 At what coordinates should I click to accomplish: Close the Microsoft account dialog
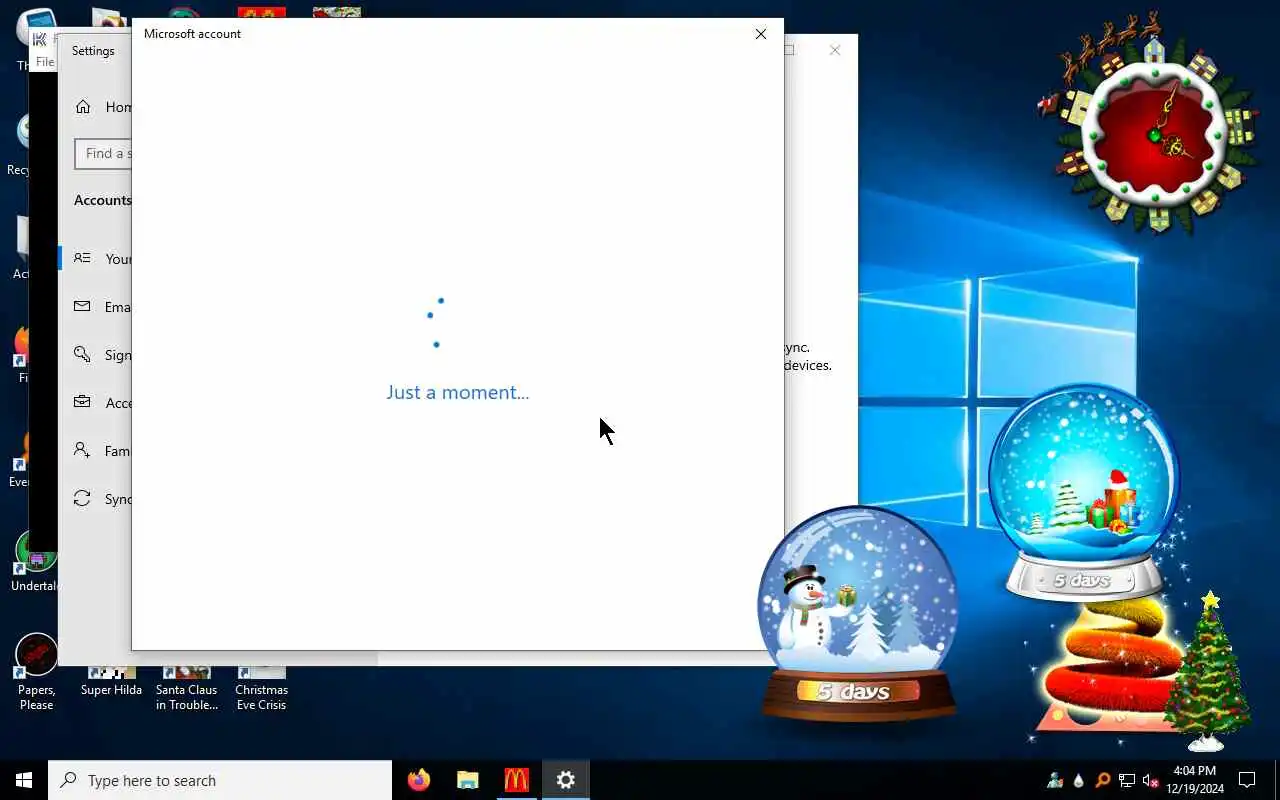coord(761,34)
